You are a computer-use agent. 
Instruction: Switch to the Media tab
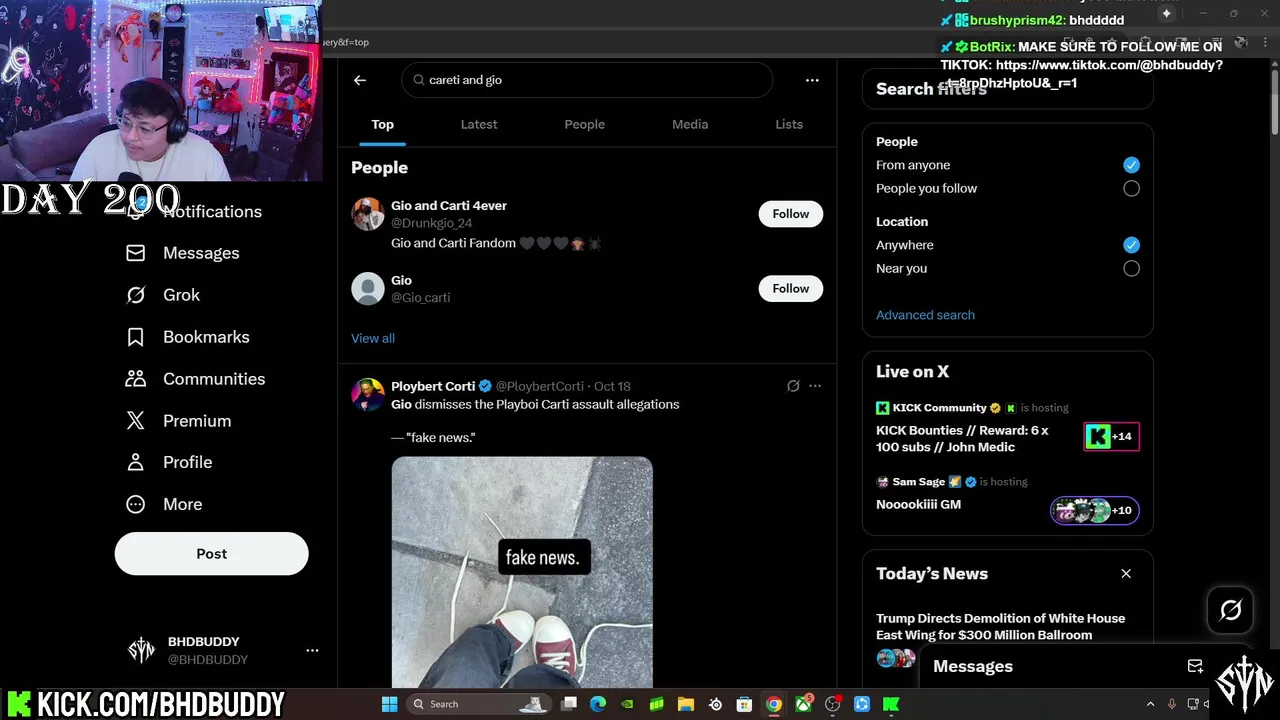coord(690,124)
